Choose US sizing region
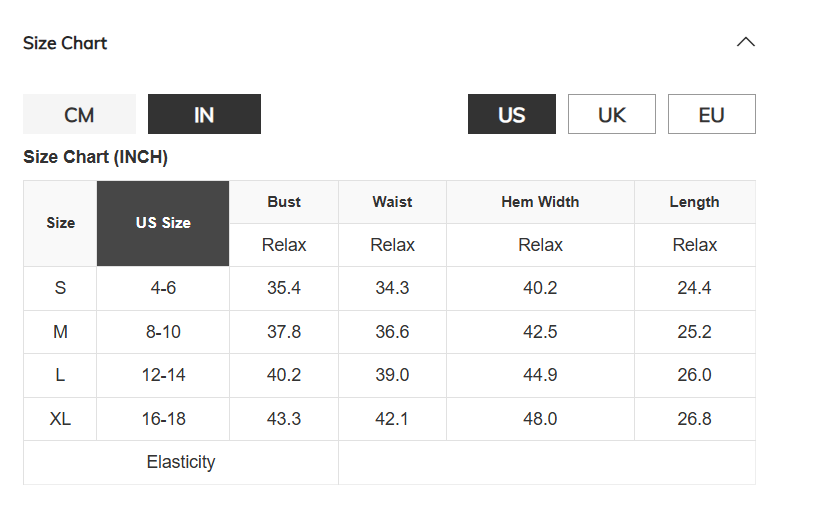Image resolution: width=825 pixels, height=505 pixels. (x=511, y=114)
